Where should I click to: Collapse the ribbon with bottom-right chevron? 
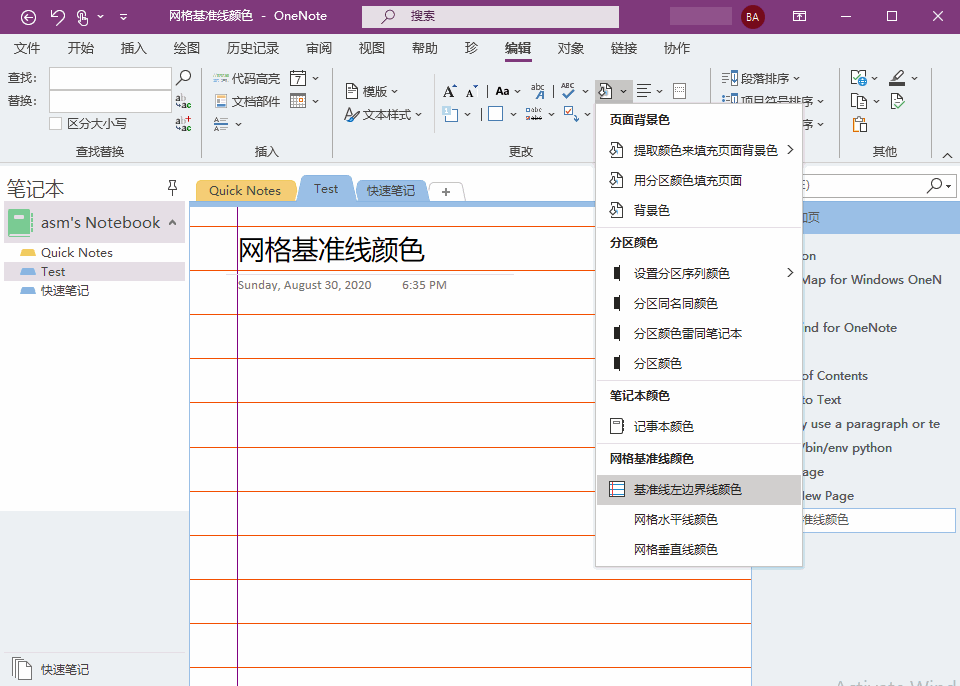[947, 156]
